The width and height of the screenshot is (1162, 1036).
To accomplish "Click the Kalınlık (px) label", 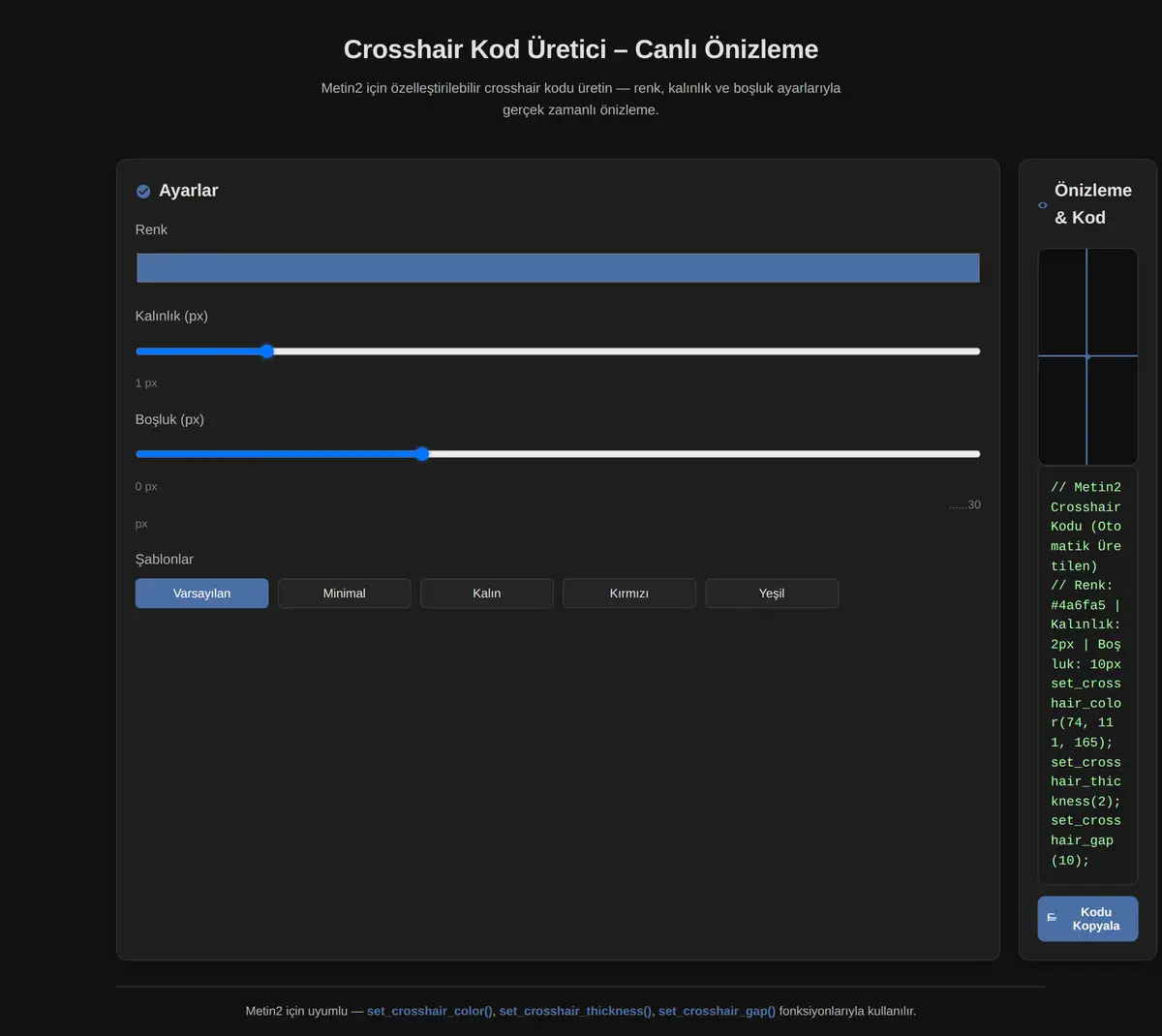I will [171, 316].
